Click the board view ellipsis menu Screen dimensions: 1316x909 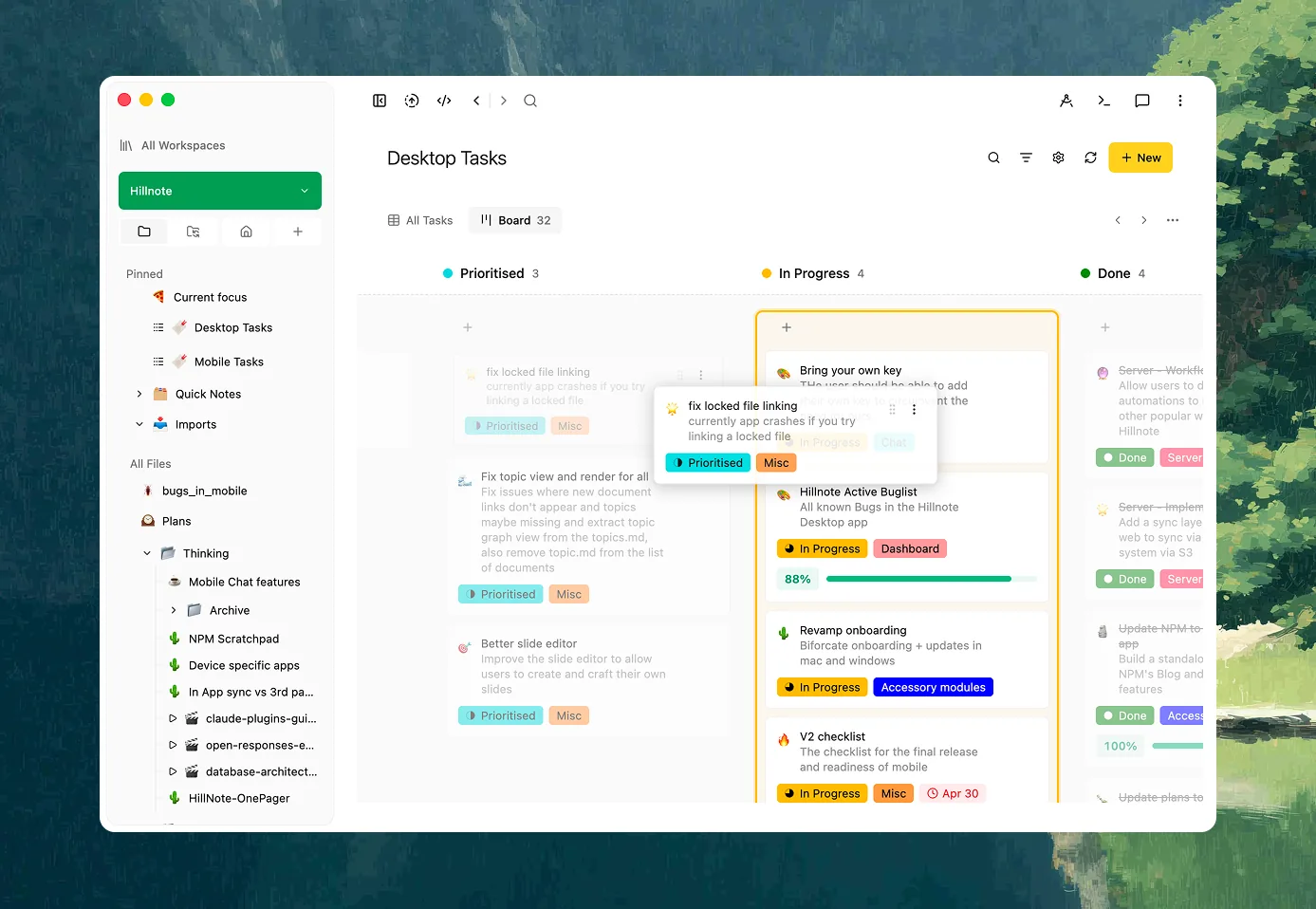click(x=1173, y=220)
